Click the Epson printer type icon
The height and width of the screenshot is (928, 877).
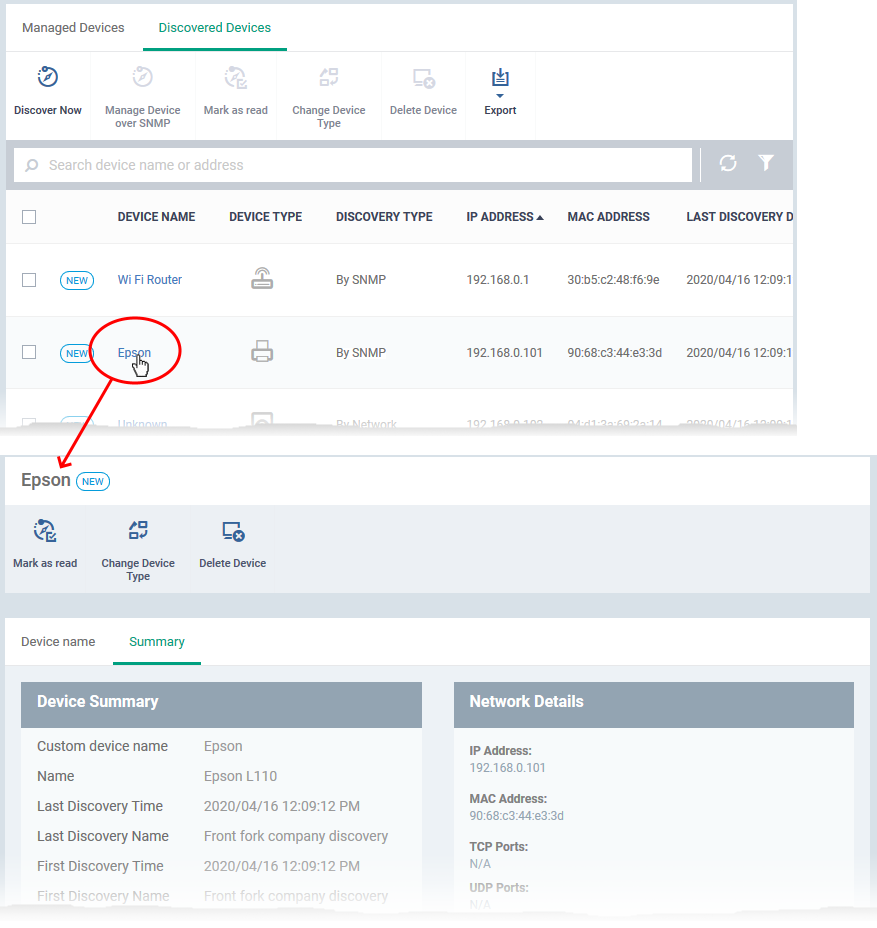pos(262,351)
